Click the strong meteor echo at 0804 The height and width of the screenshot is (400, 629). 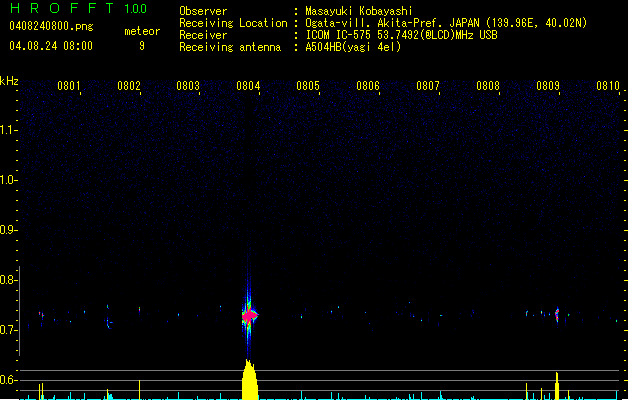point(249,315)
